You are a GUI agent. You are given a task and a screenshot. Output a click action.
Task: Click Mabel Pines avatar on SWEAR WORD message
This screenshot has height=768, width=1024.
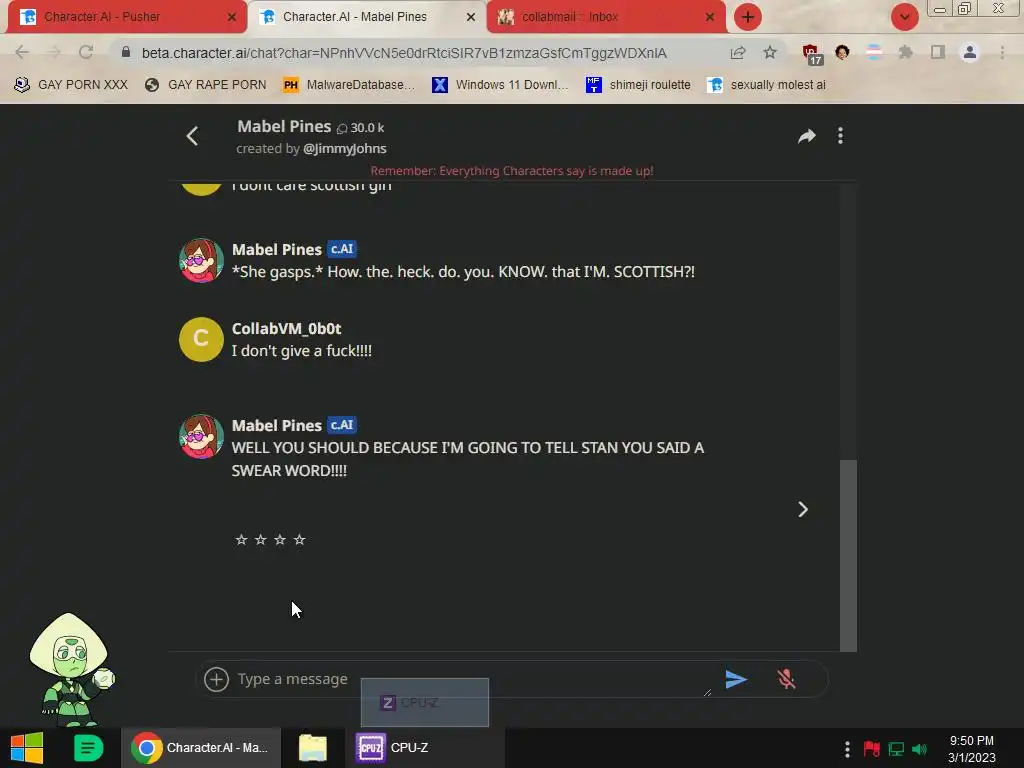click(x=201, y=436)
